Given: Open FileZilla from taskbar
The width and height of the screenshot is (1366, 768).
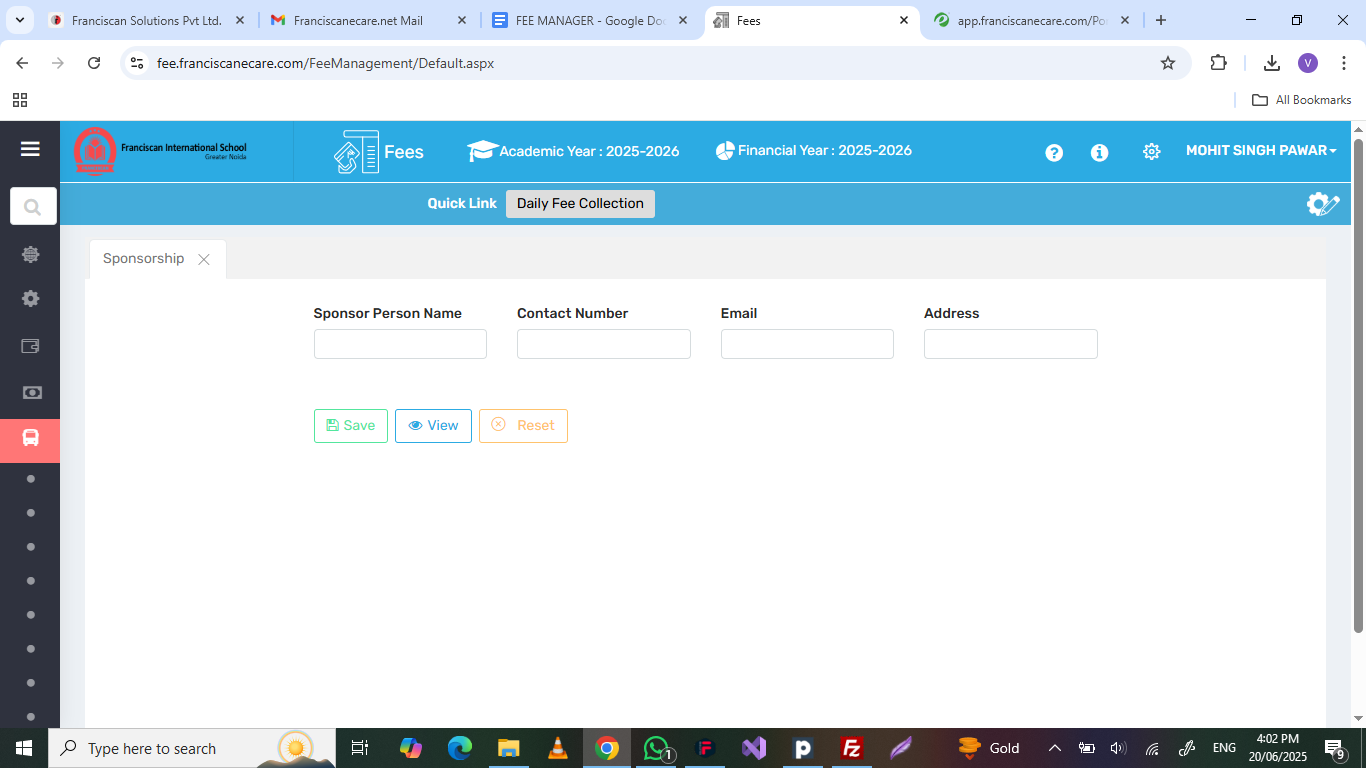Looking at the screenshot, I should pyautogui.click(x=852, y=748).
